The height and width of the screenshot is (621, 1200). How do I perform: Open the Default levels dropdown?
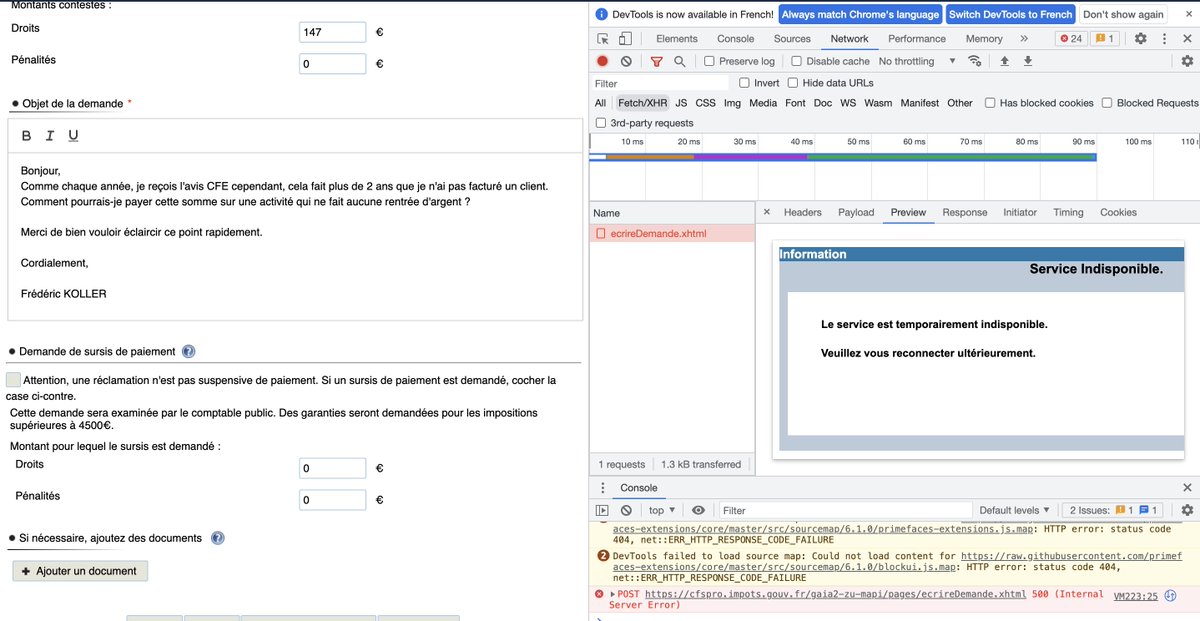[1015, 510]
